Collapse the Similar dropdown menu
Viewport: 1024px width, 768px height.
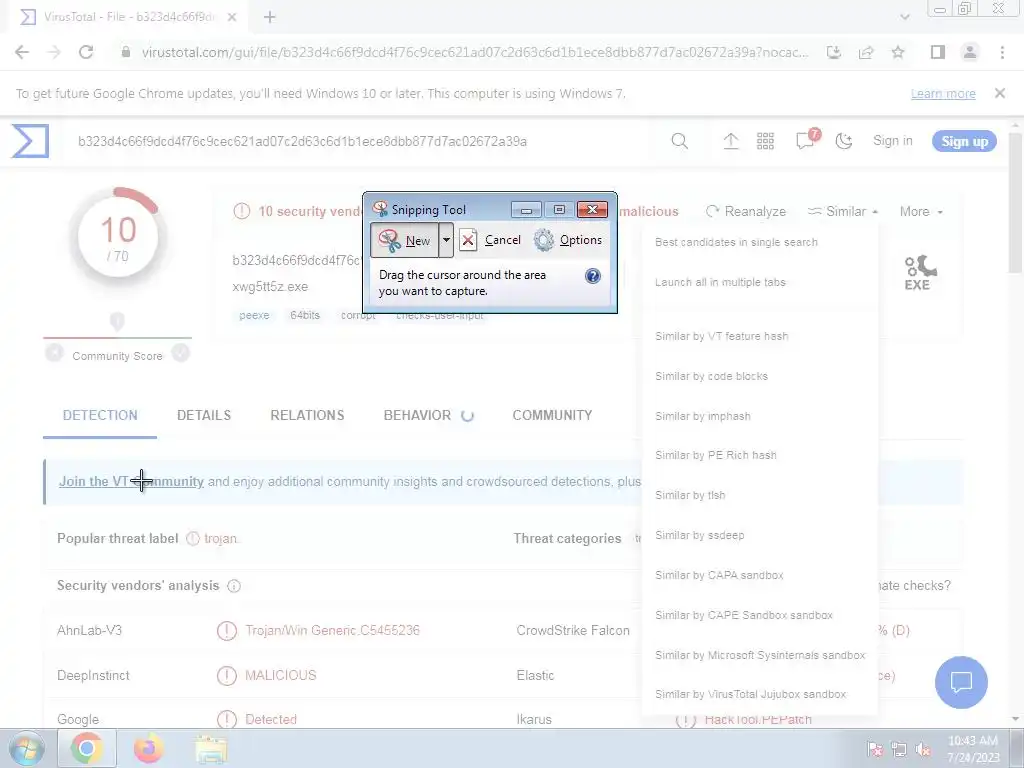843,212
